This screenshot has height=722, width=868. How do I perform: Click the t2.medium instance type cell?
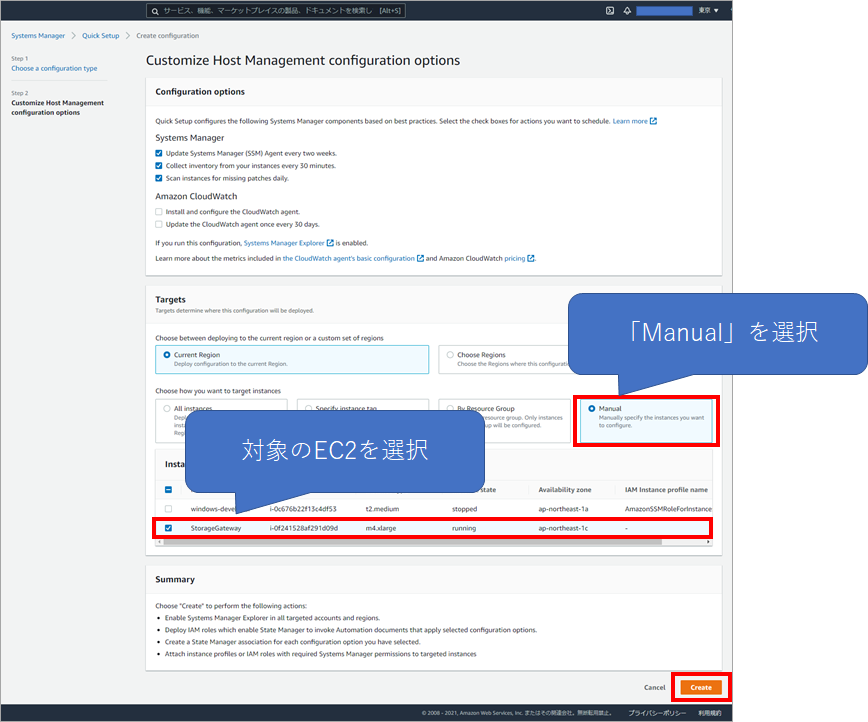tap(383, 509)
